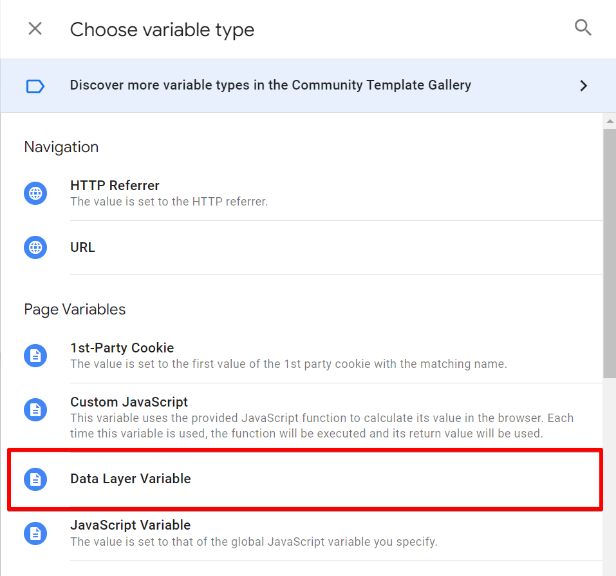
Task: Pick the Custom JavaScript variable type
Action: [129, 402]
